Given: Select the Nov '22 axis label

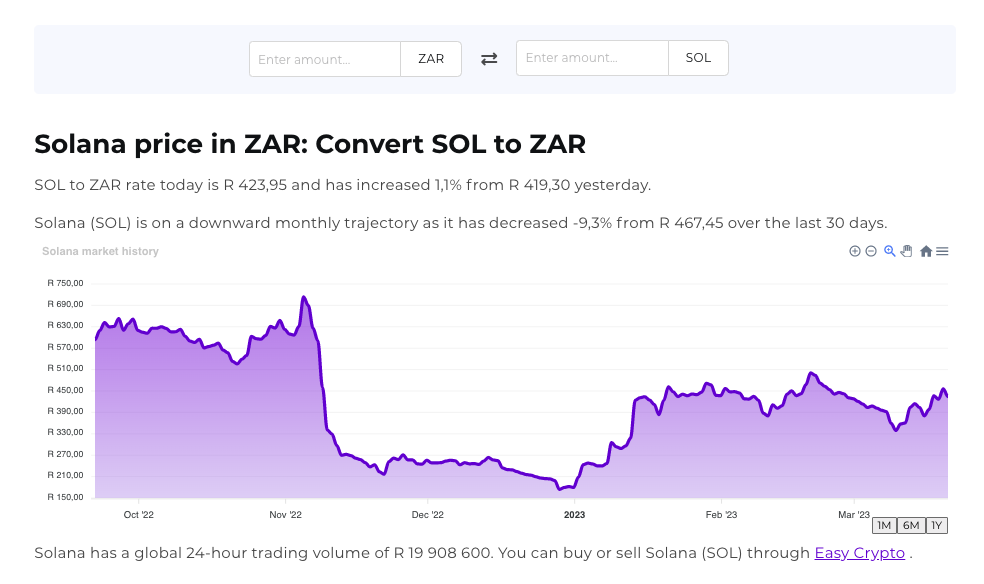Looking at the screenshot, I should click(286, 514).
